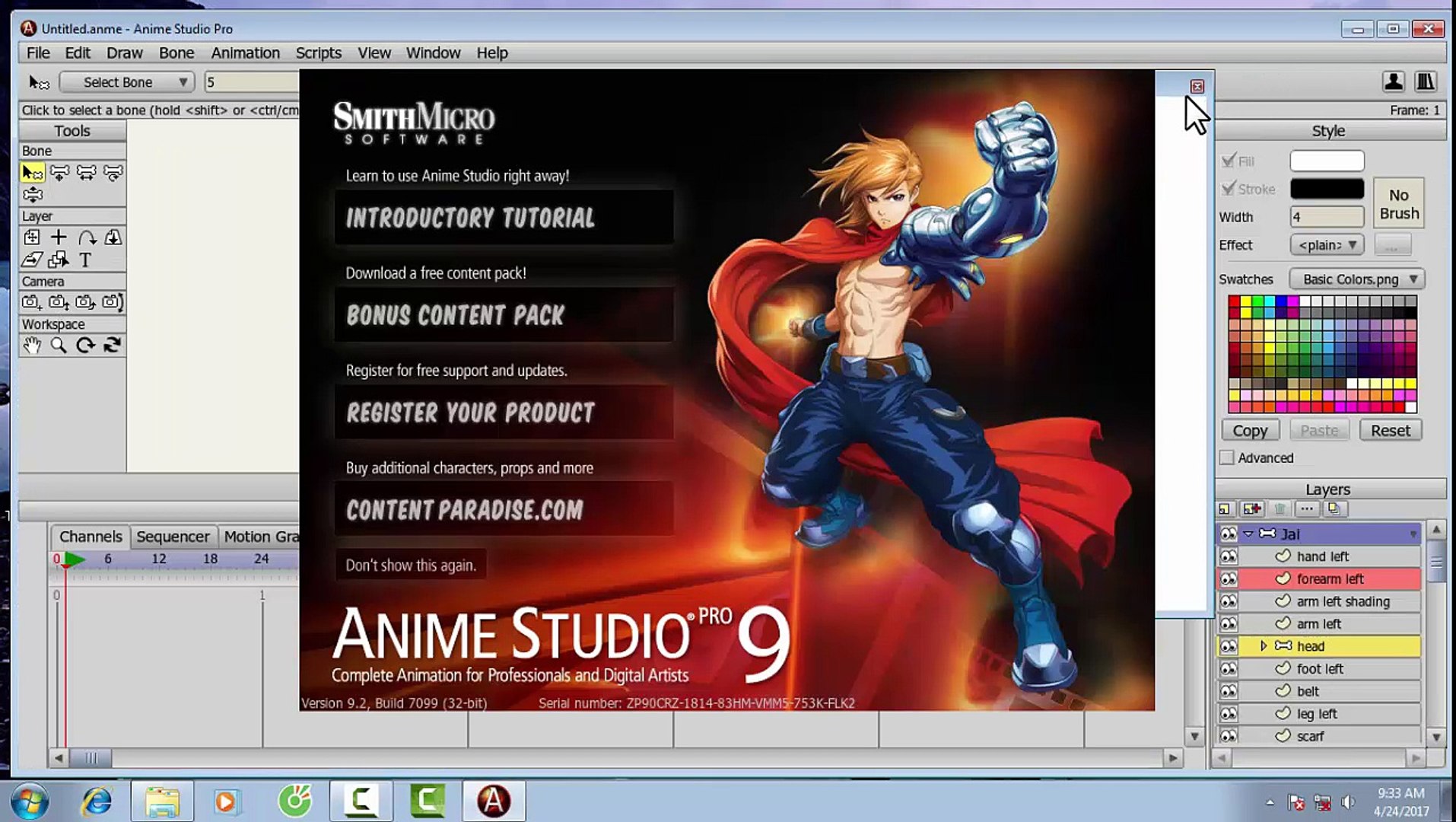Hide the forearm left layer
Screen dimensions: 1456x822
pos(1229,579)
